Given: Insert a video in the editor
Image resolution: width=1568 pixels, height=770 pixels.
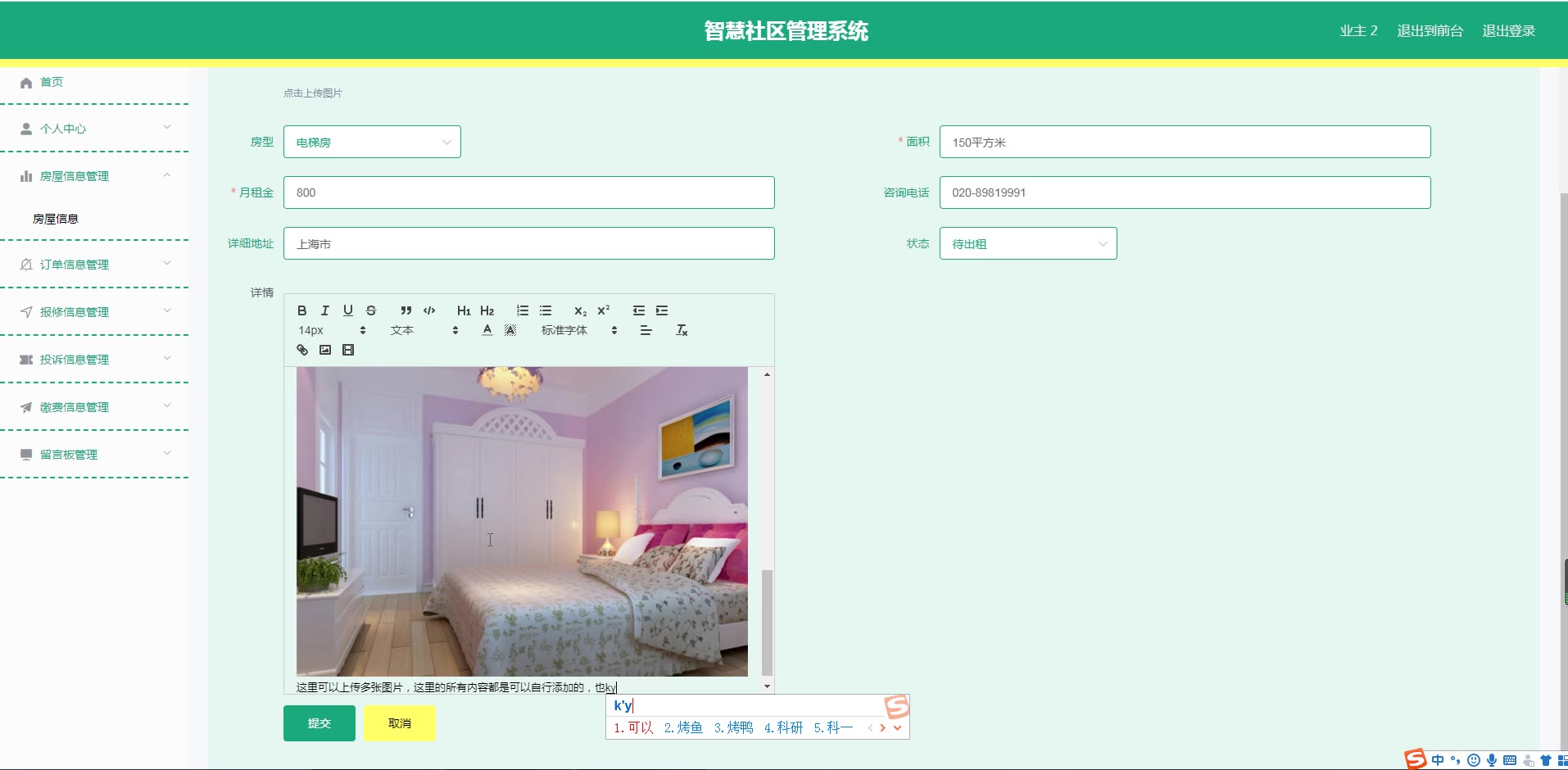Looking at the screenshot, I should (x=347, y=350).
